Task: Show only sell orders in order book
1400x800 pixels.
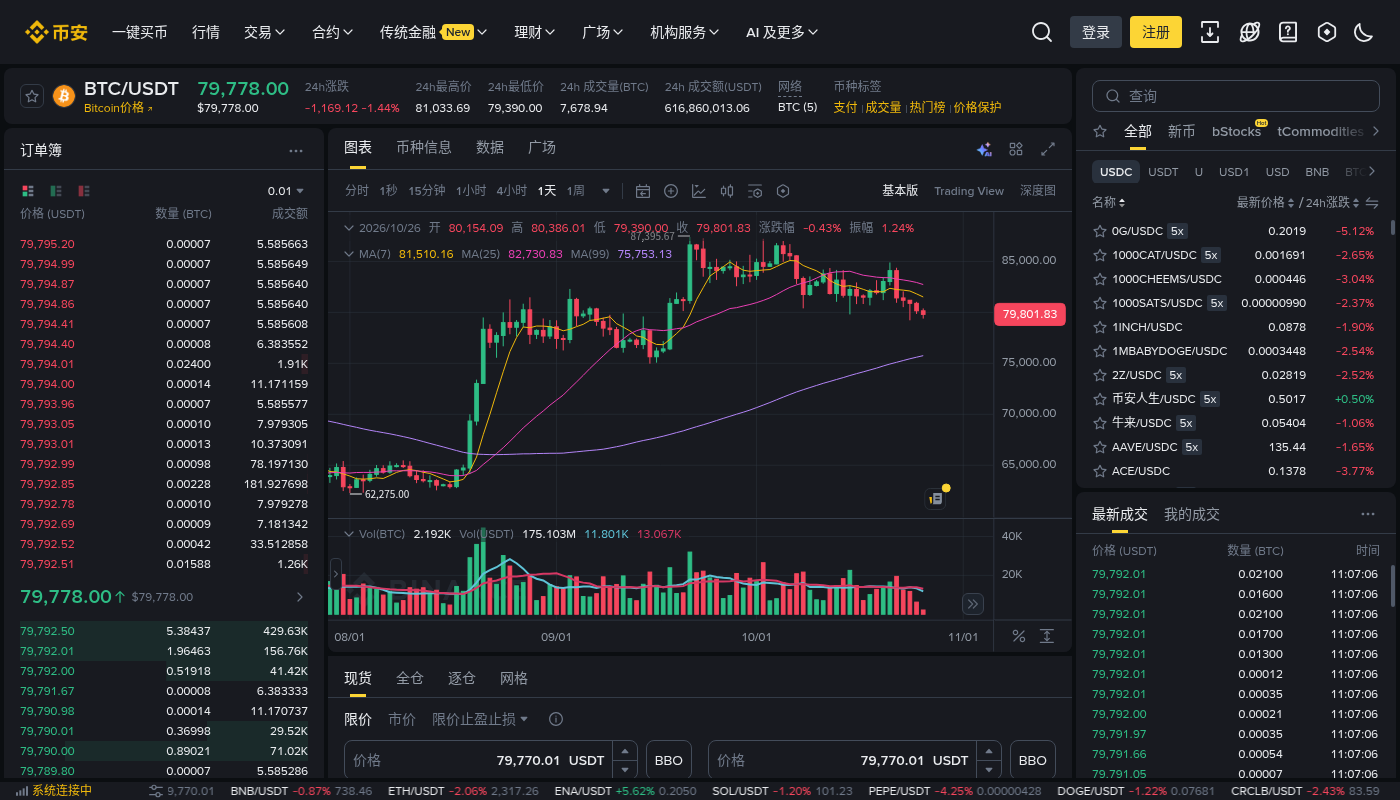Action: pyautogui.click(x=85, y=190)
